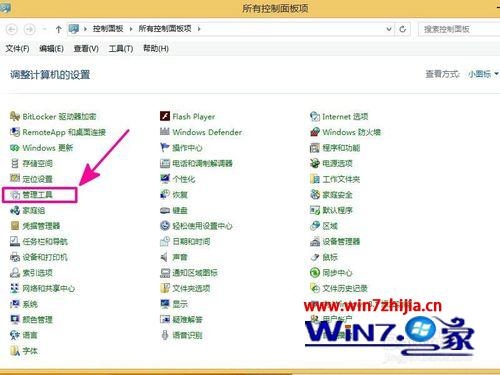The image size is (500, 375).
Task: Click the 操作中心 flag icon
Action: click(x=165, y=148)
